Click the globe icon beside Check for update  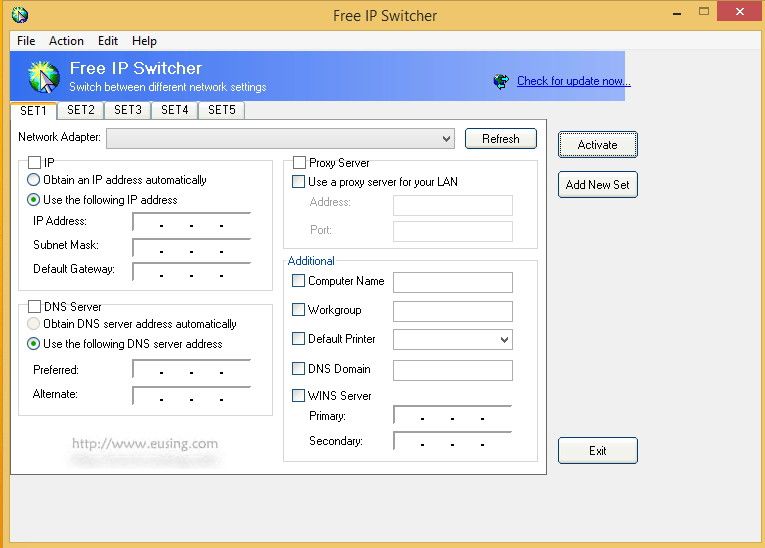coord(501,81)
